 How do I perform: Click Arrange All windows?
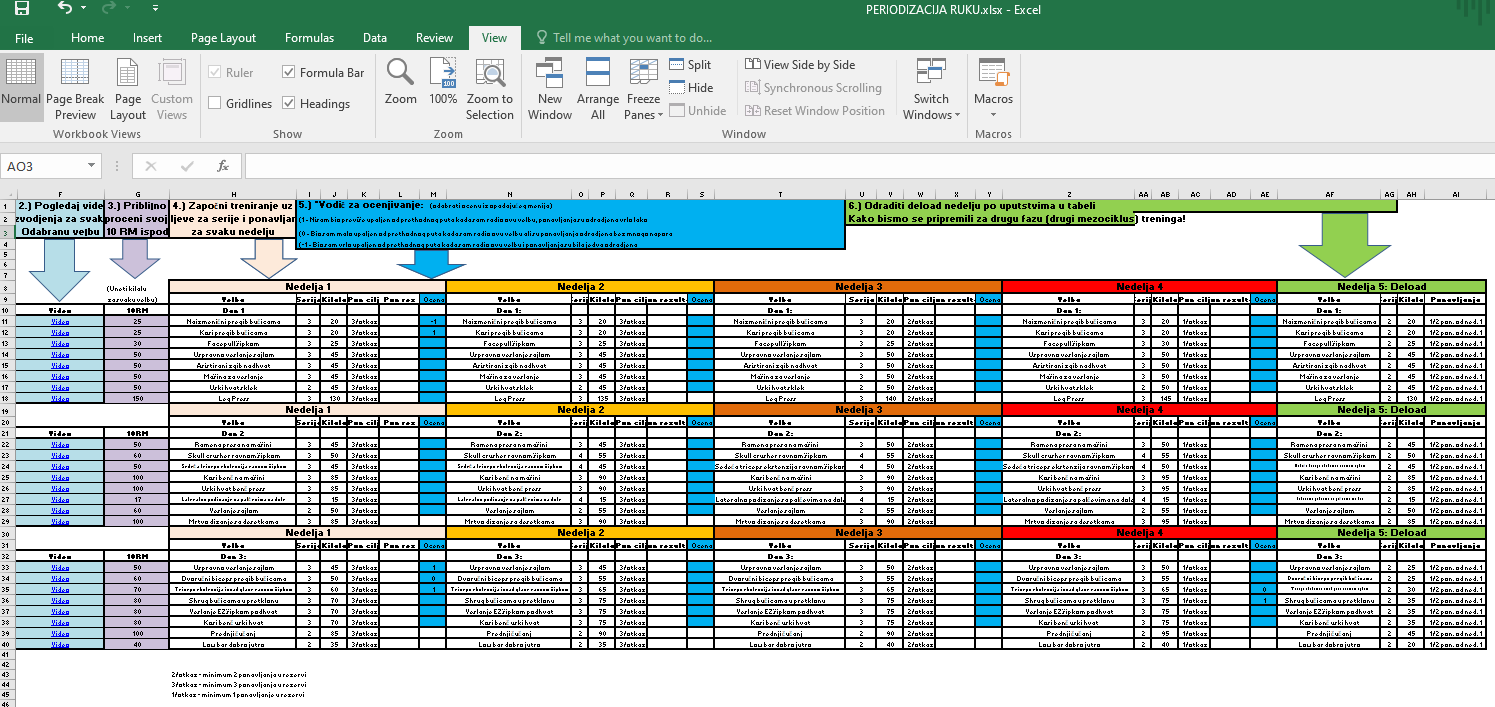tap(598, 90)
